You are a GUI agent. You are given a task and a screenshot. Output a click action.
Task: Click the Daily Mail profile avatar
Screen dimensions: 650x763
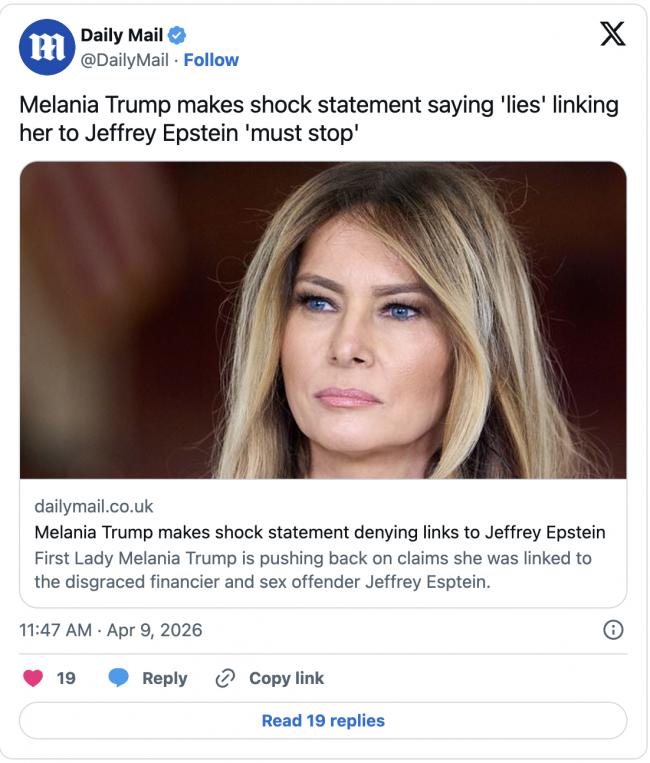point(47,47)
